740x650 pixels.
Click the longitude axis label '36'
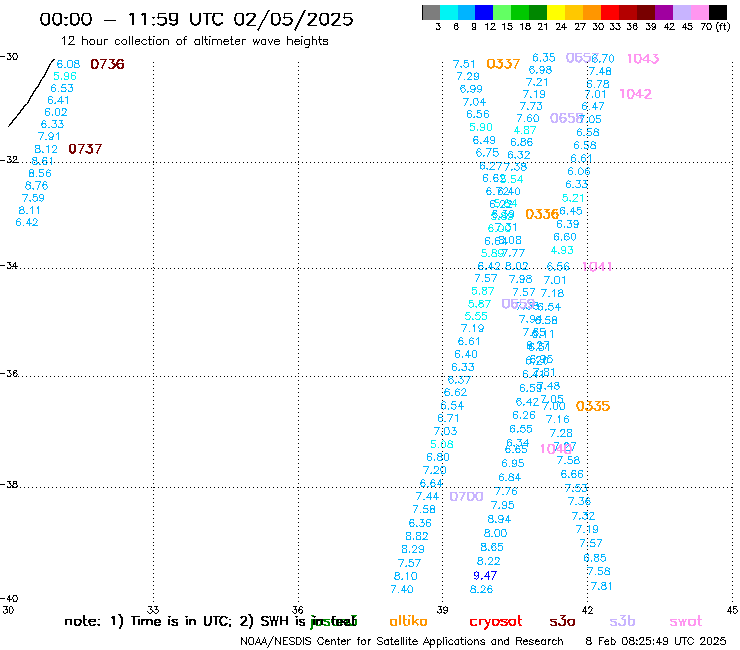pyautogui.click(x=298, y=610)
